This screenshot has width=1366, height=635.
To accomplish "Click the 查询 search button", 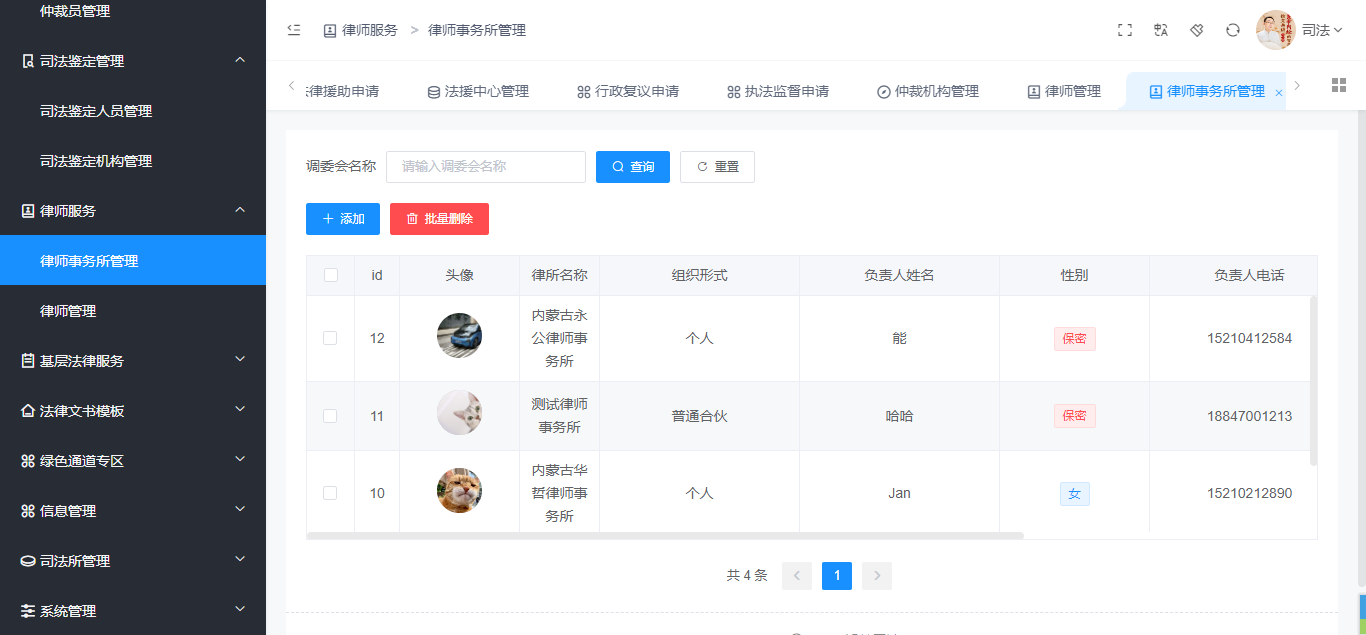I will click(x=632, y=167).
